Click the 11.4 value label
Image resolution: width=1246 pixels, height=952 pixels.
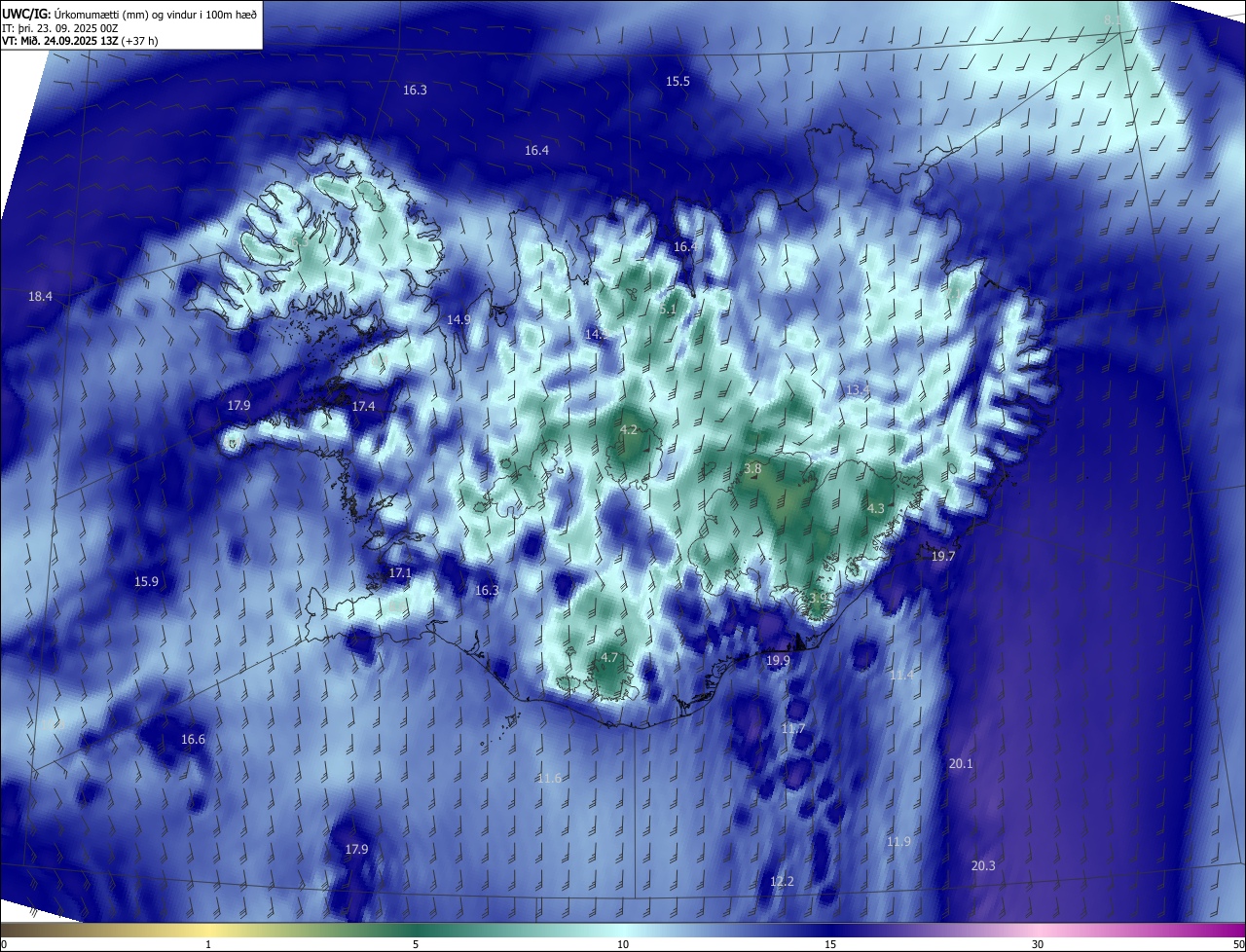901,676
